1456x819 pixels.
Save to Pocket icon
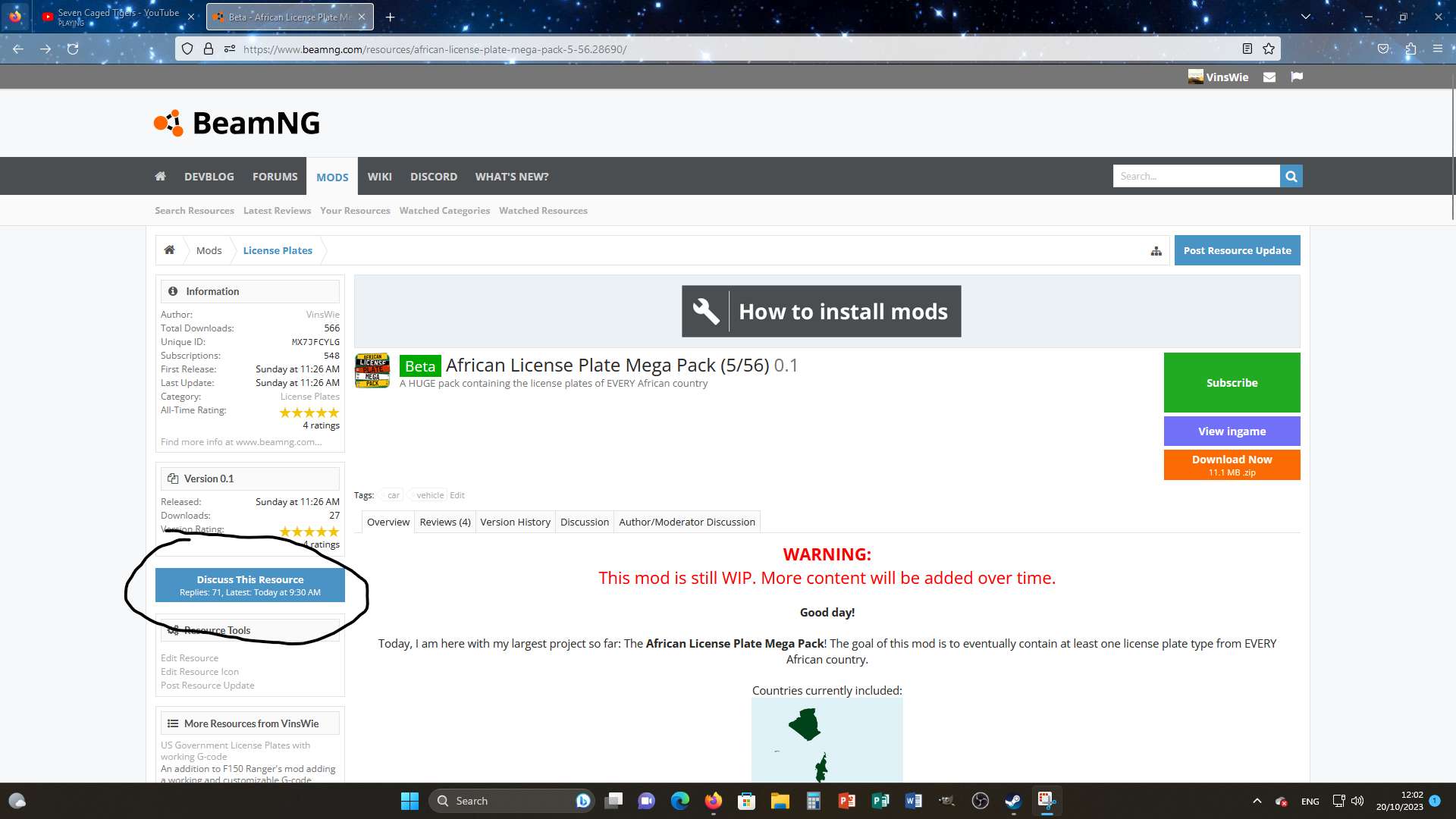(x=1383, y=49)
